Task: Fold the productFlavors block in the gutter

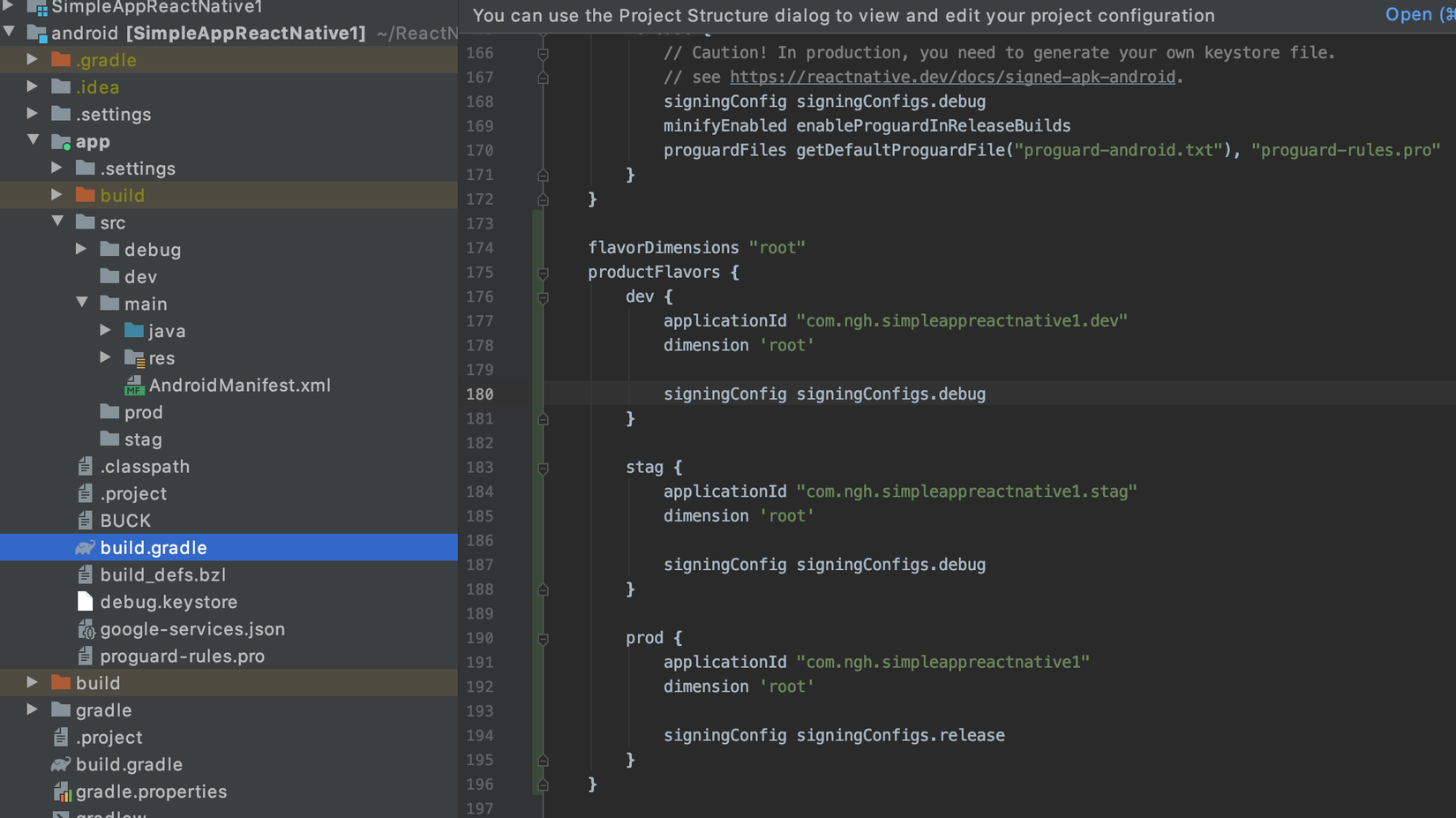Action: click(x=544, y=273)
